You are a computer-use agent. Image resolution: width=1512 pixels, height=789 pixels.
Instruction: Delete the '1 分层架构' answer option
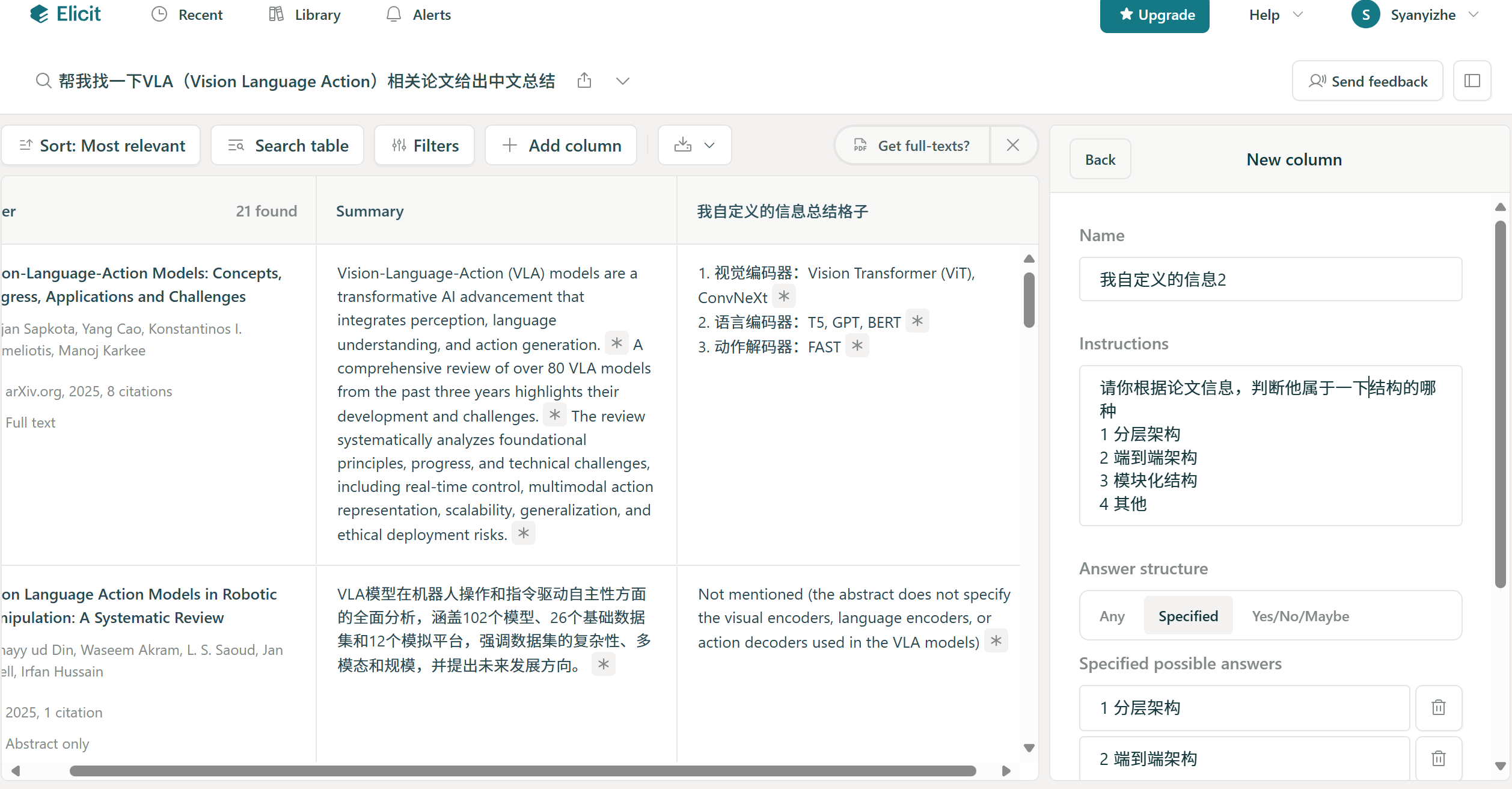tap(1438, 707)
